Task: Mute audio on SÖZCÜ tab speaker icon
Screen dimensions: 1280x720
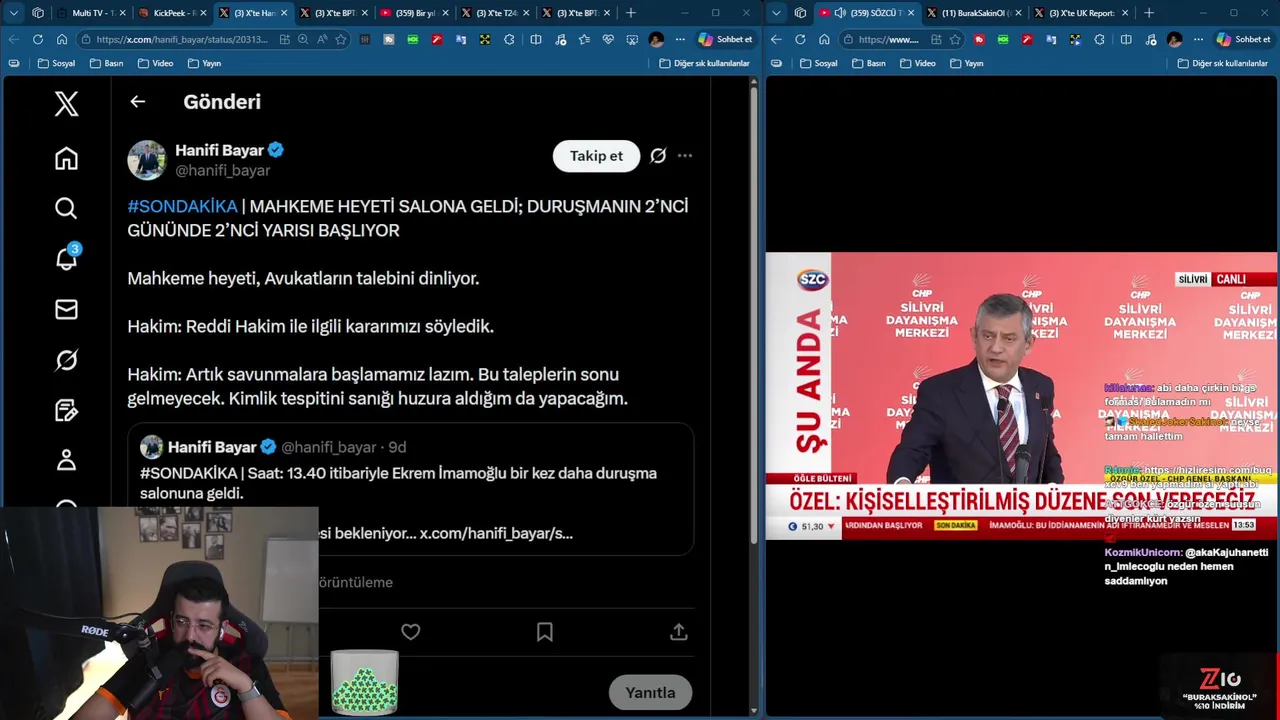Action: (840, 13)
